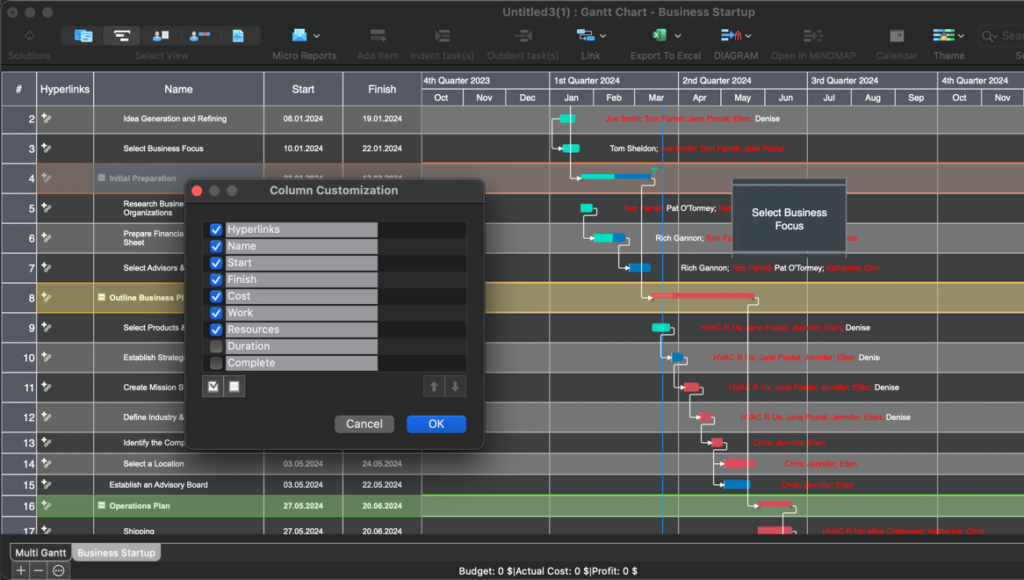Select the Business Startup tab
Viewport: 1024px width, 580px height.
(x=115, y=552)
